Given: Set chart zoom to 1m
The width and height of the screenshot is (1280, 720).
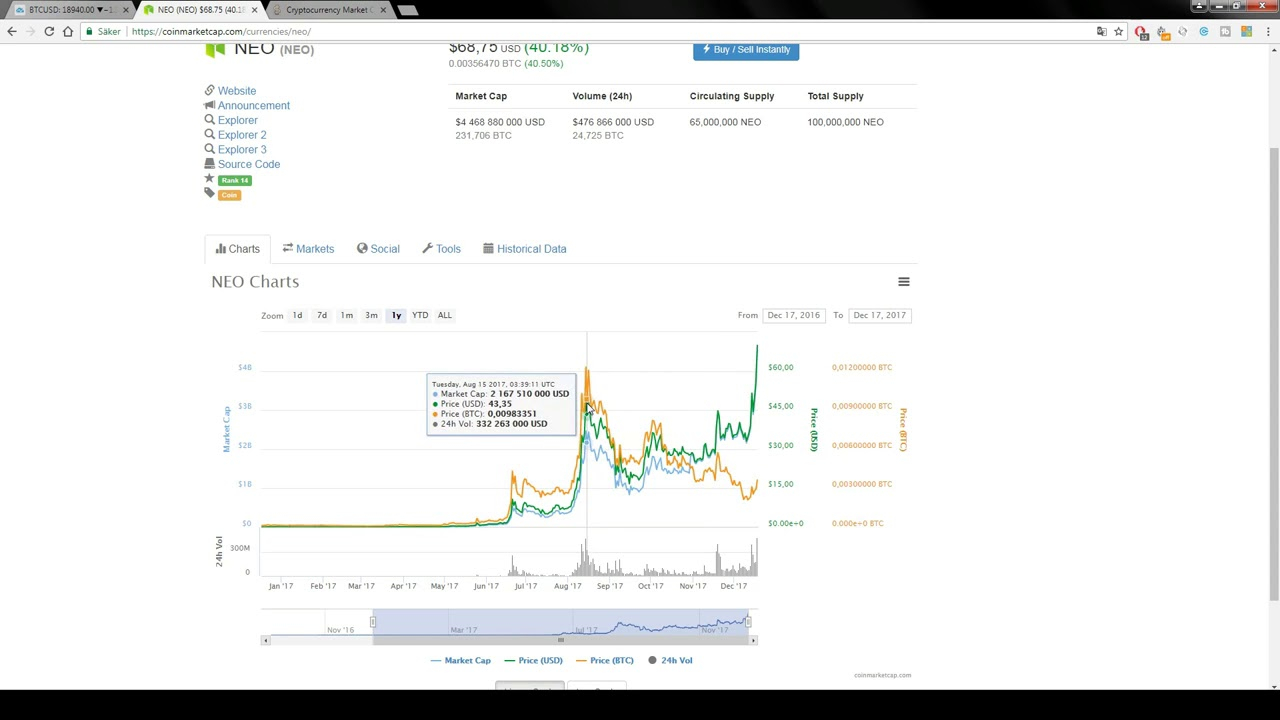Looking at the screenshot, I should click(346, 315).
